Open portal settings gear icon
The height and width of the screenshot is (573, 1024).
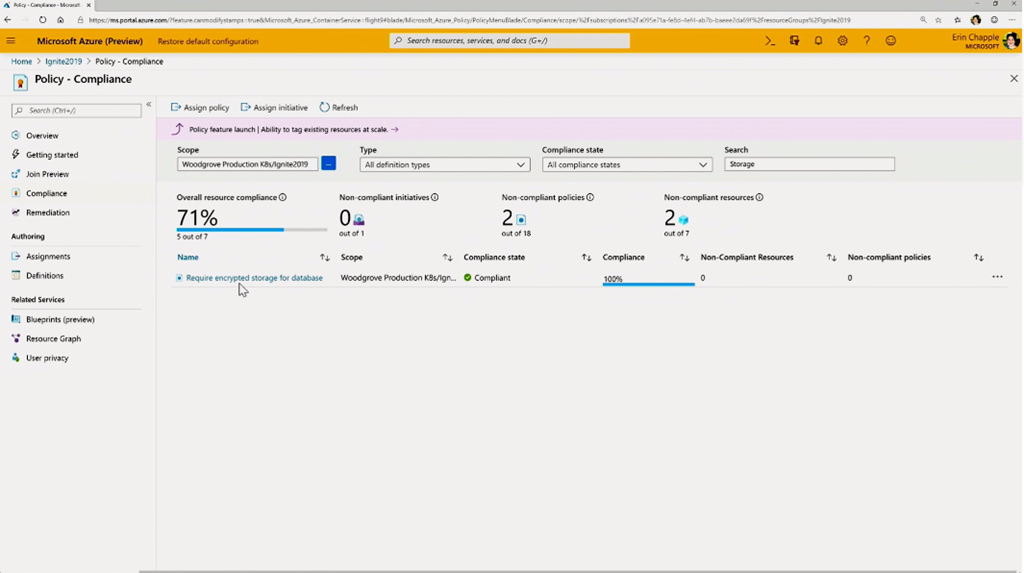coord(842,41)
